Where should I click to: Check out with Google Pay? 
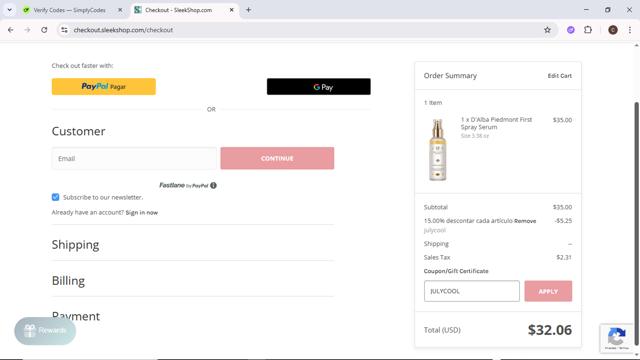point(319,87)
